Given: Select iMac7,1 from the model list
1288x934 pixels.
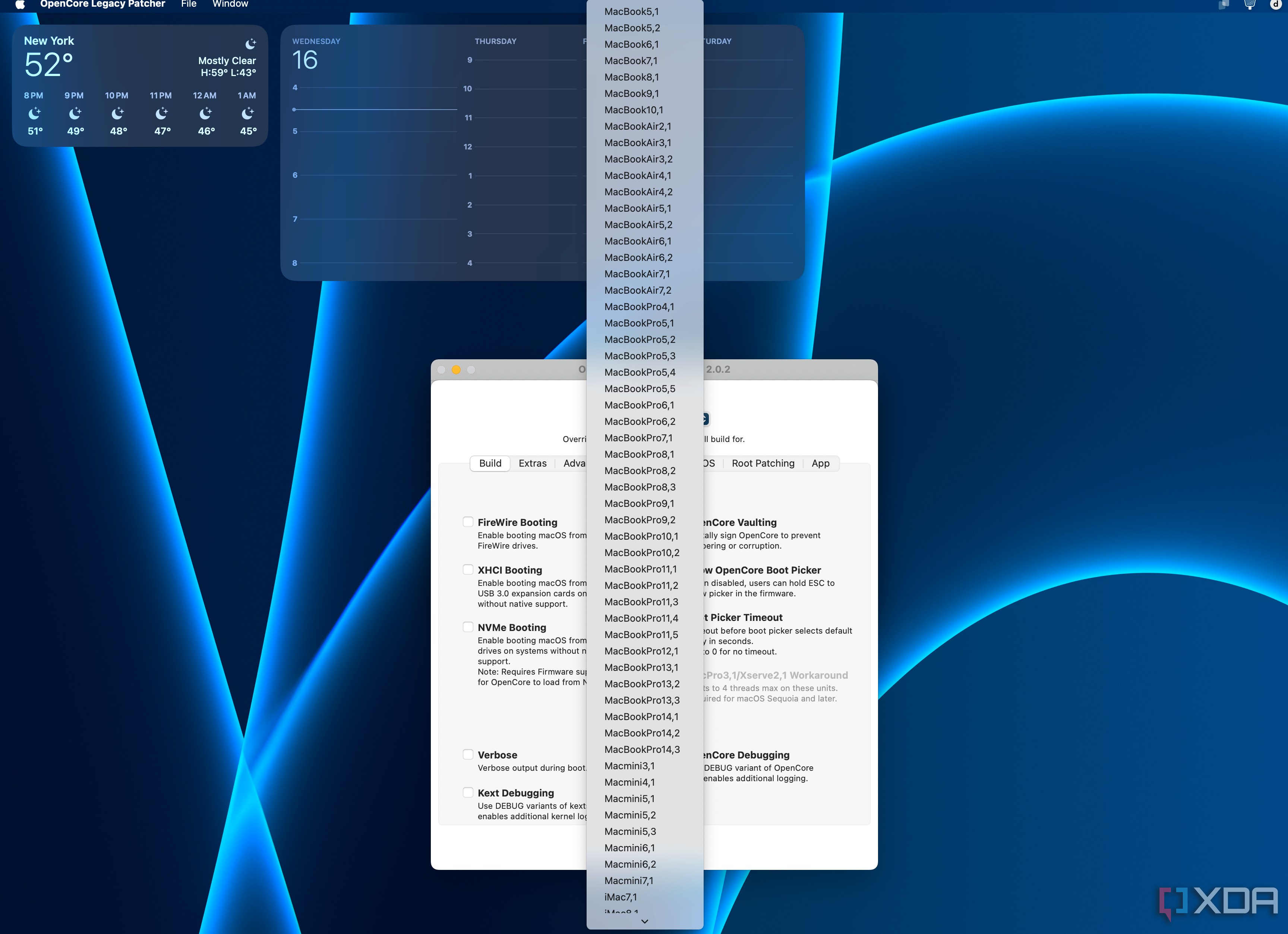Looking at the screenshot, I should pyautogui.click(x=645, y=897).
